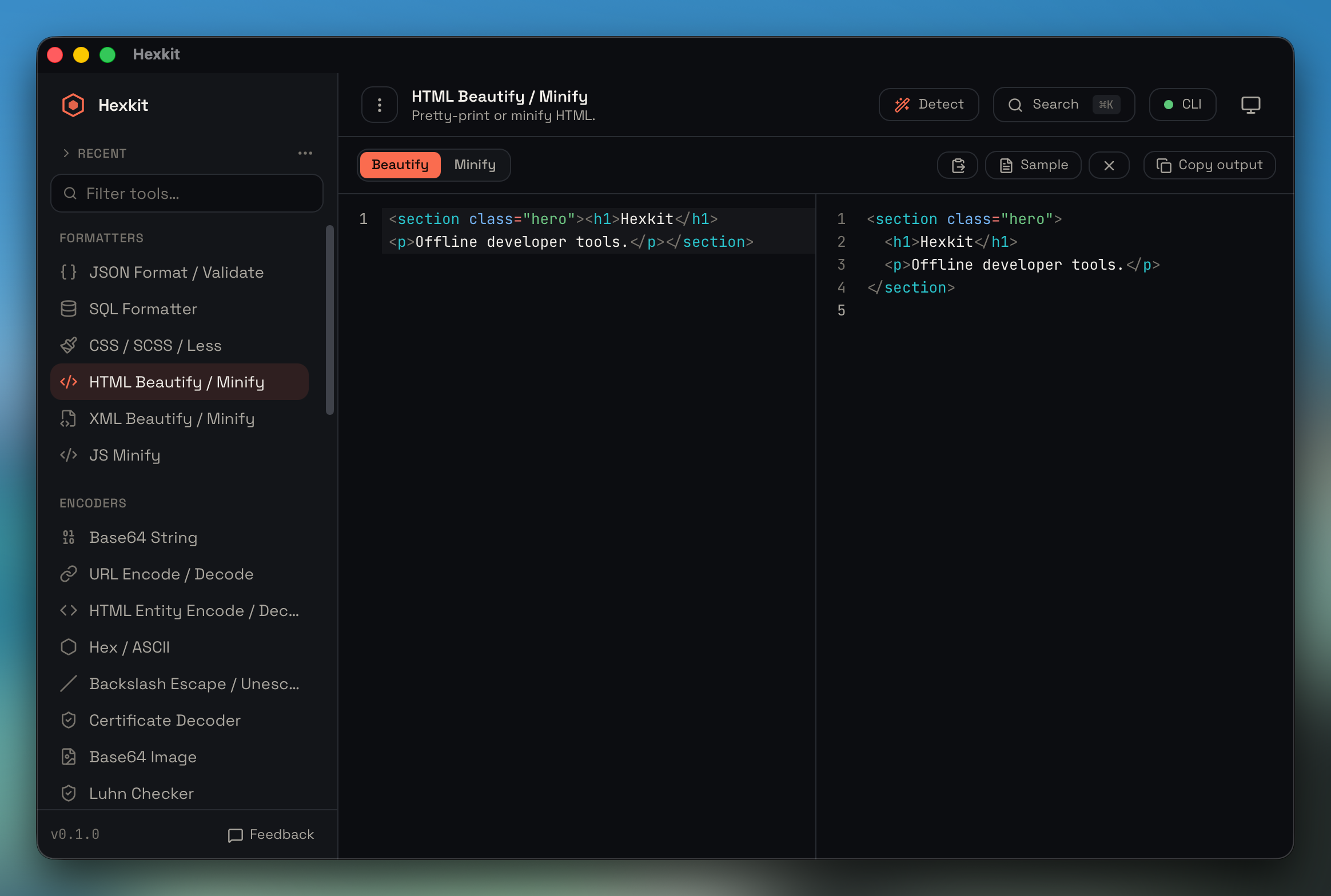Clear input with the X button
Screen dimensions: 1331x896
[1109, 165]
